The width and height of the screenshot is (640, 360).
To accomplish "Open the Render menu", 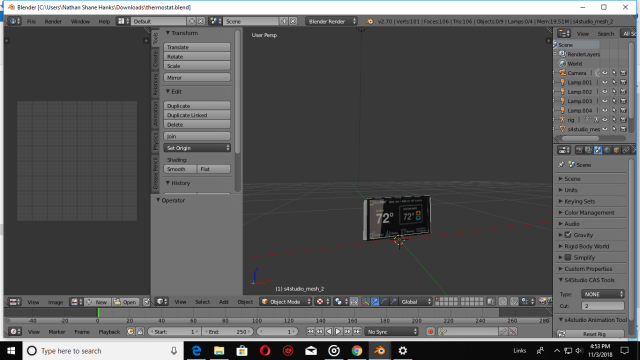I will tap(53, 21).
